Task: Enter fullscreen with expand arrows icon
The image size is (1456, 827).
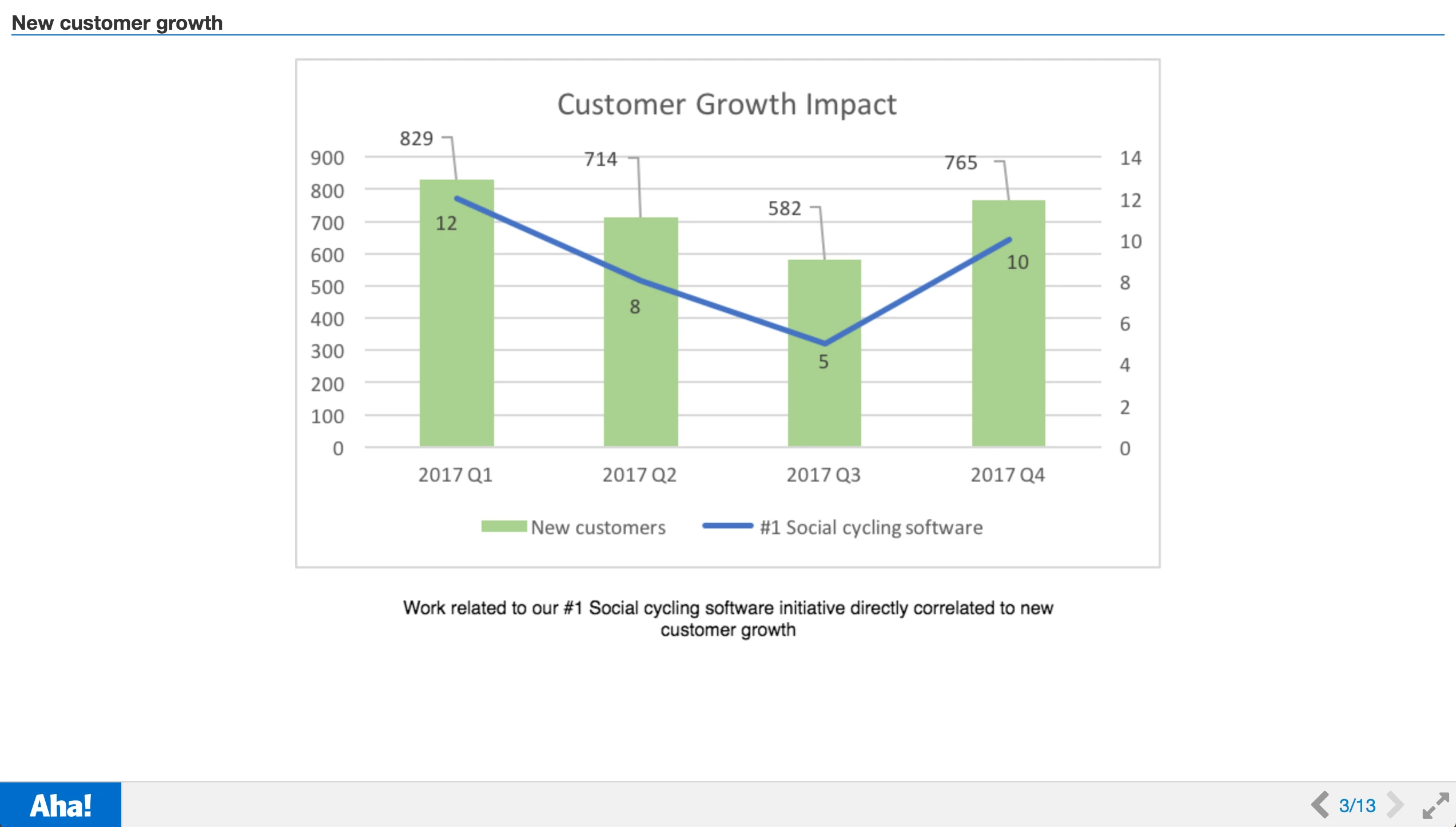Action: (x=1436, y=805)
